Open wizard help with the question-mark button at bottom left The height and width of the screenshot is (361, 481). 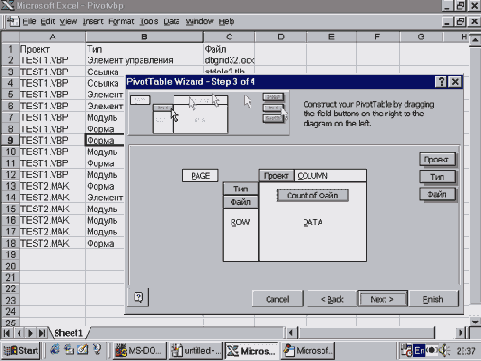138,297
